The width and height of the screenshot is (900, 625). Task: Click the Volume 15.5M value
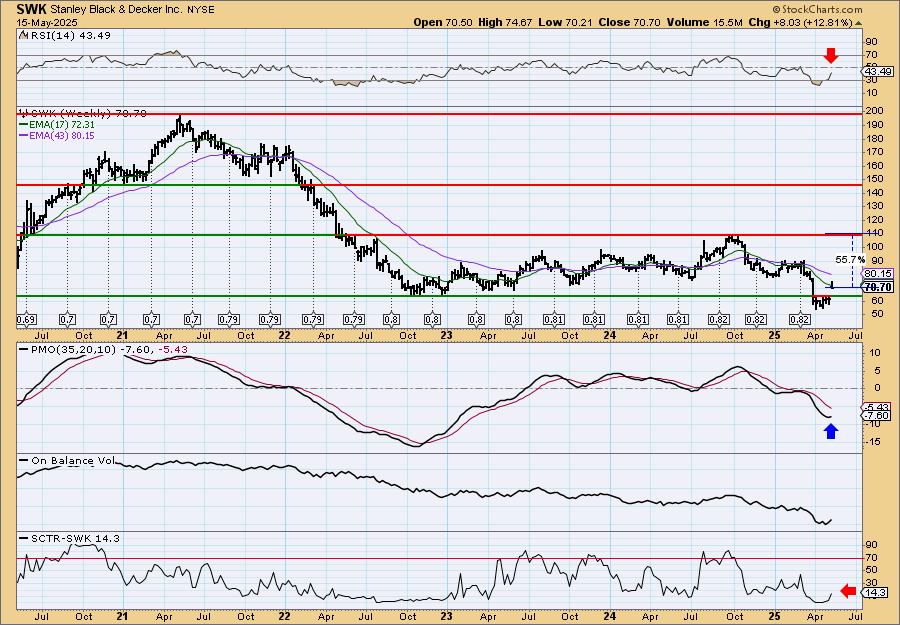(x=705, y=22)
